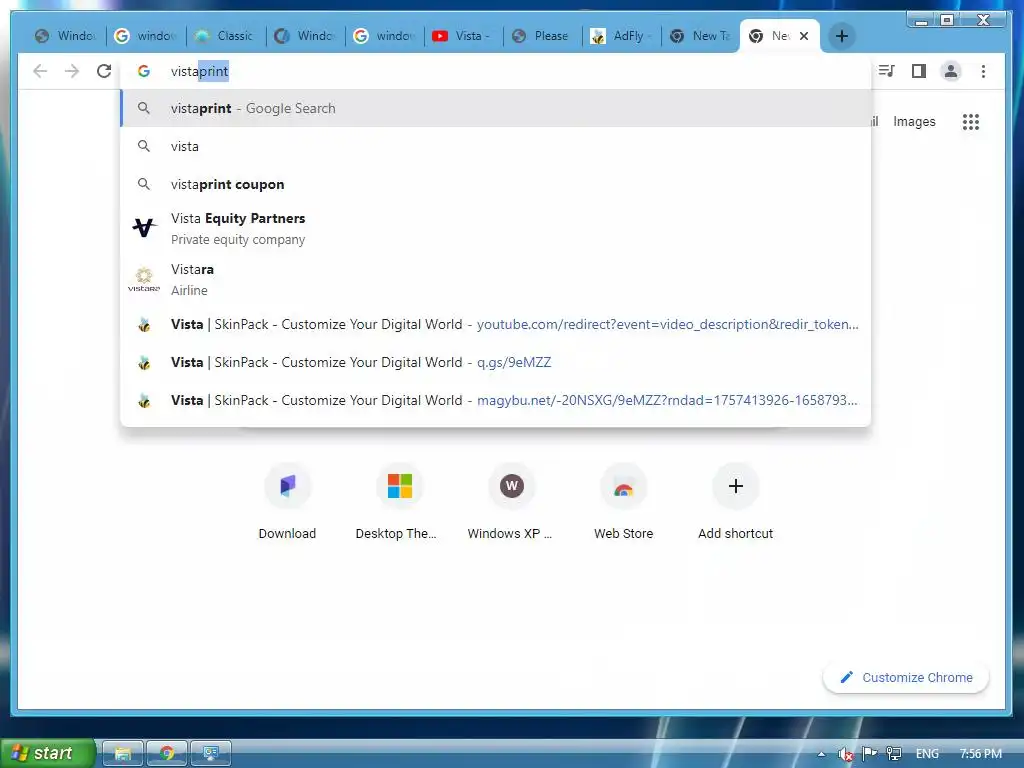Click the Vista Equity Partners logo icon
The height and width of the screenshot is (768, 1024).
click(x=144, y=228)
